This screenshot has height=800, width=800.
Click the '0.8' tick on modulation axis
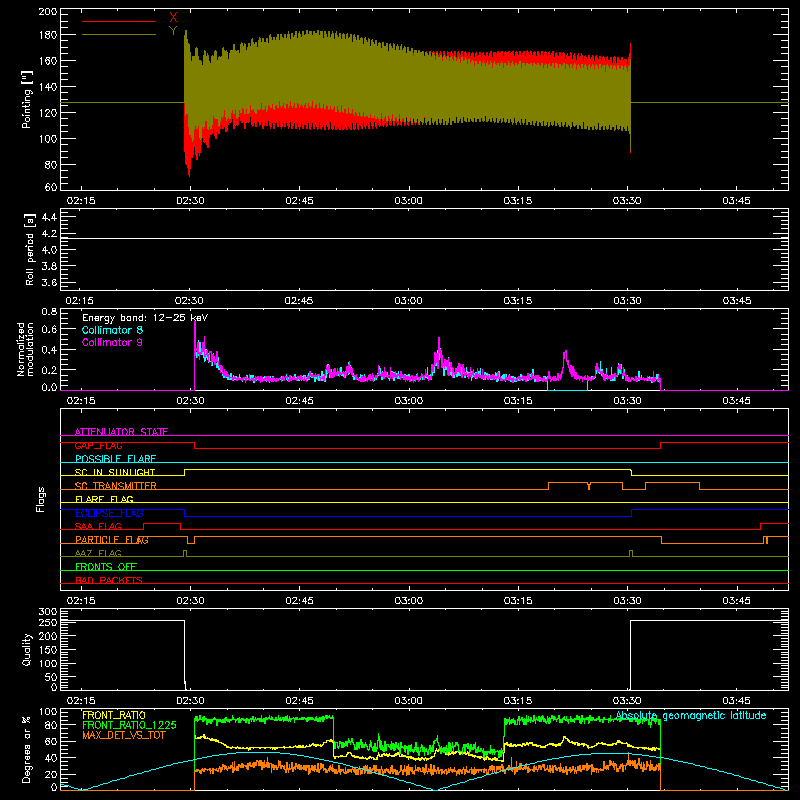49,311
